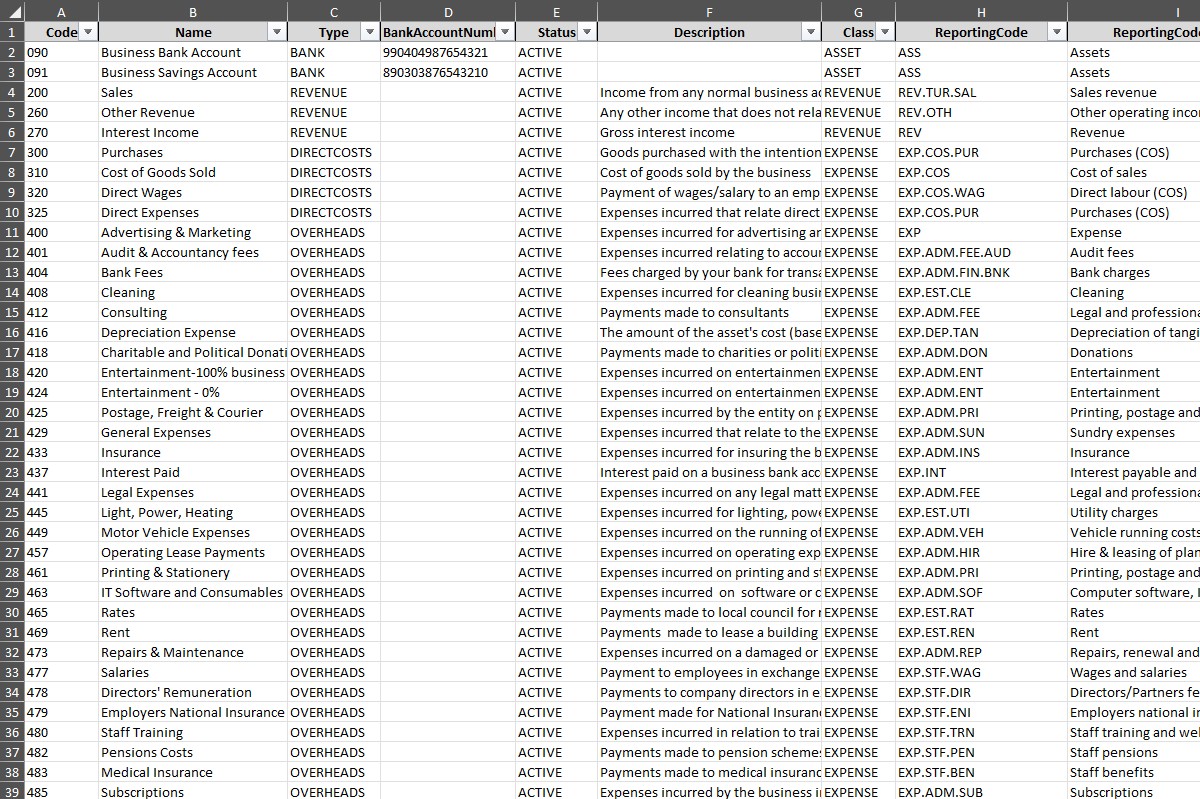Click bank account number 890303876543210

pos(448,72)
